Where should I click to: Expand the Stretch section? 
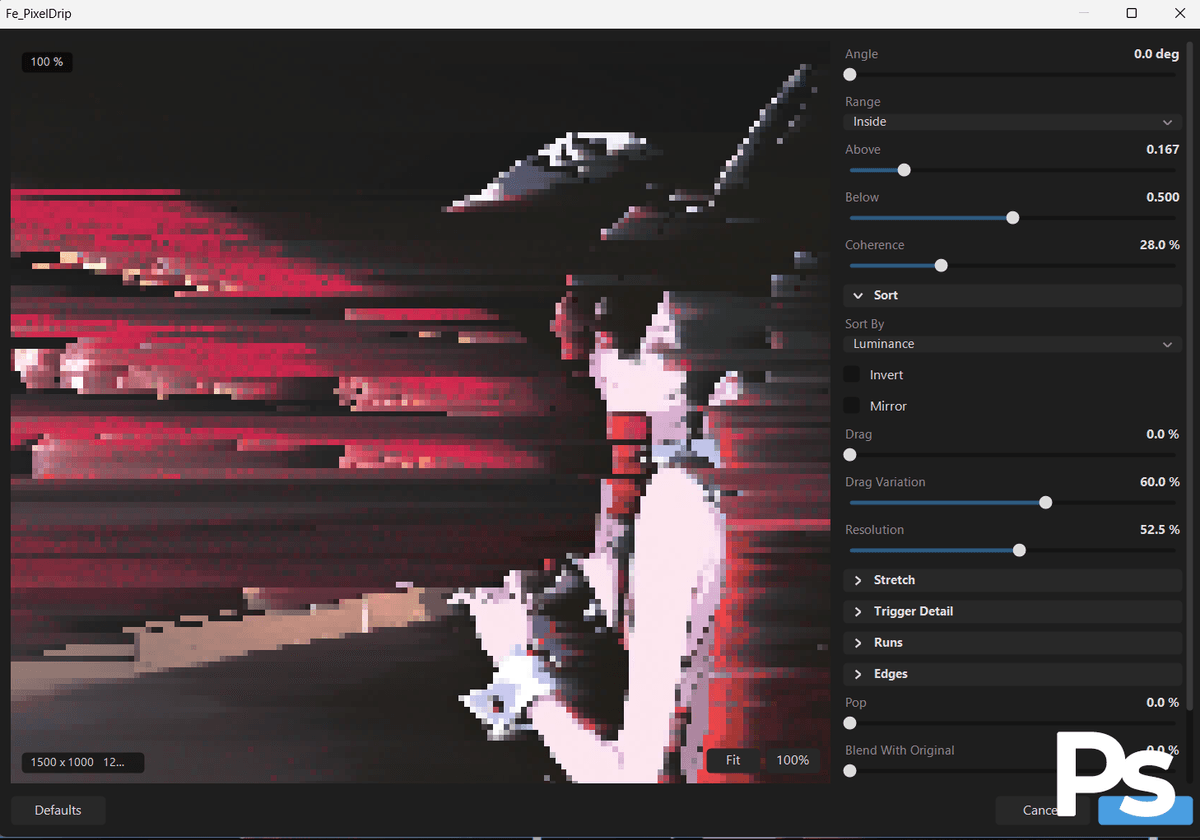coord(1012,580)
